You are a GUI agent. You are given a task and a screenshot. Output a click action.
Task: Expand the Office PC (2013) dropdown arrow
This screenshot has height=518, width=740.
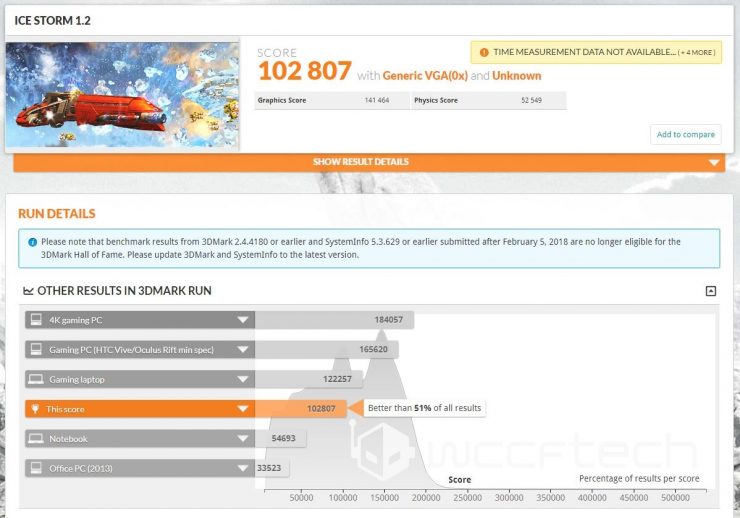[243, 468]
